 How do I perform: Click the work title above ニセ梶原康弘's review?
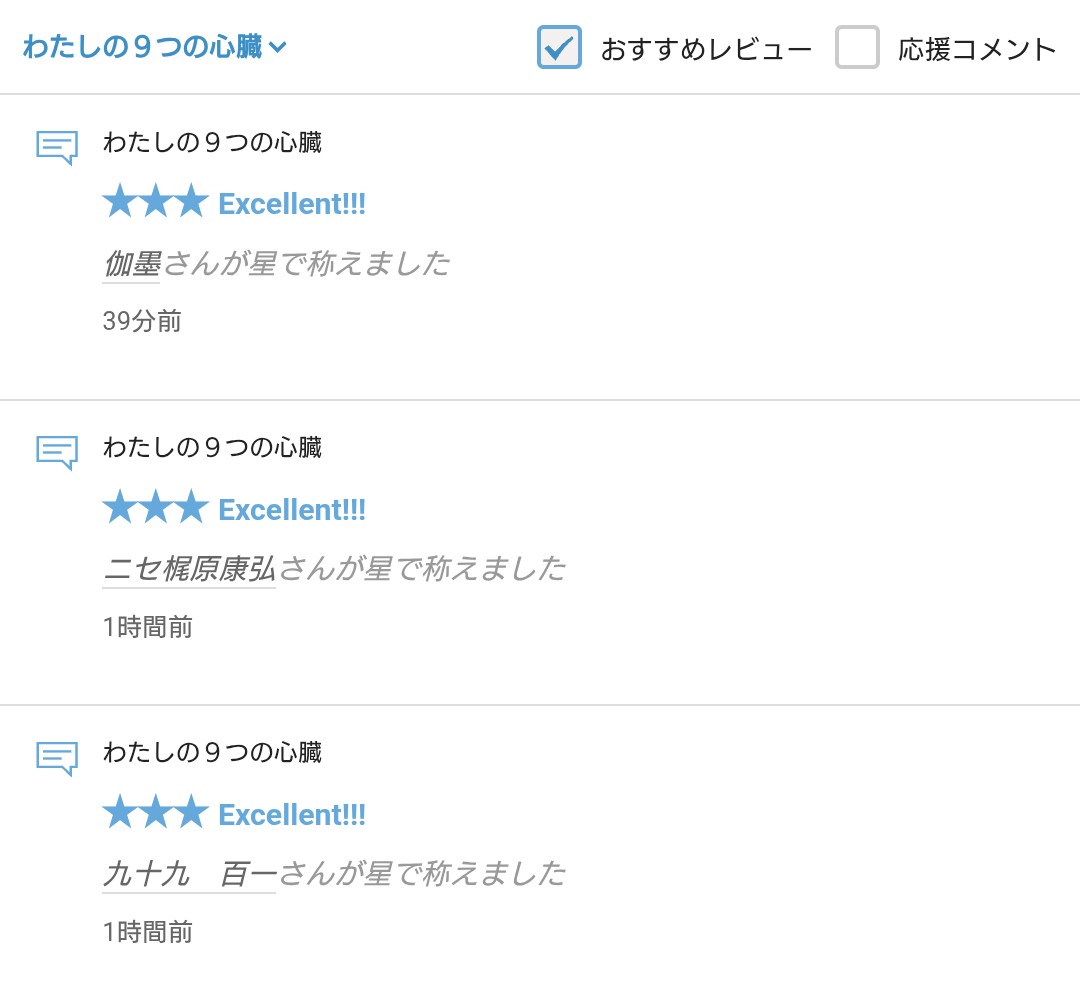[x=212, y=448]
